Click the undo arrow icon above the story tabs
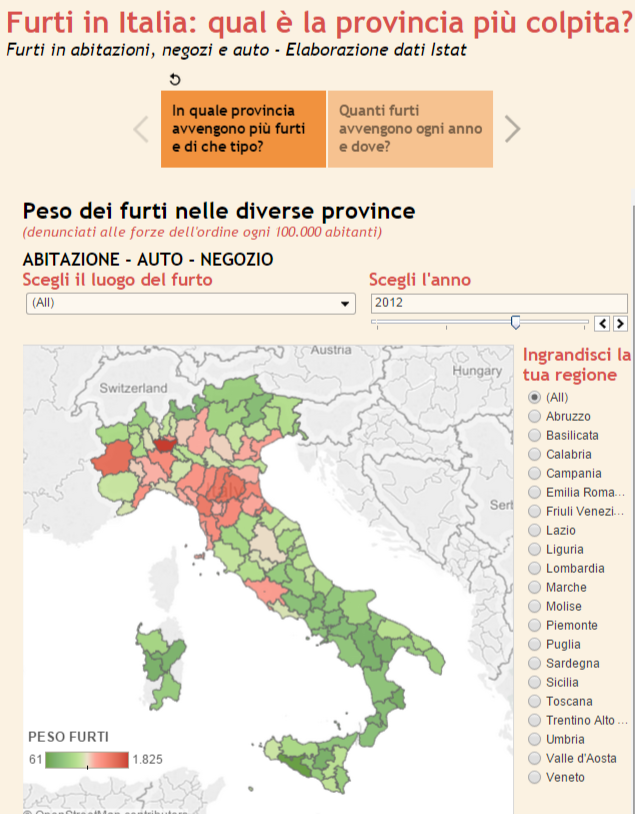The image size is (635, 814). (176, 80)
